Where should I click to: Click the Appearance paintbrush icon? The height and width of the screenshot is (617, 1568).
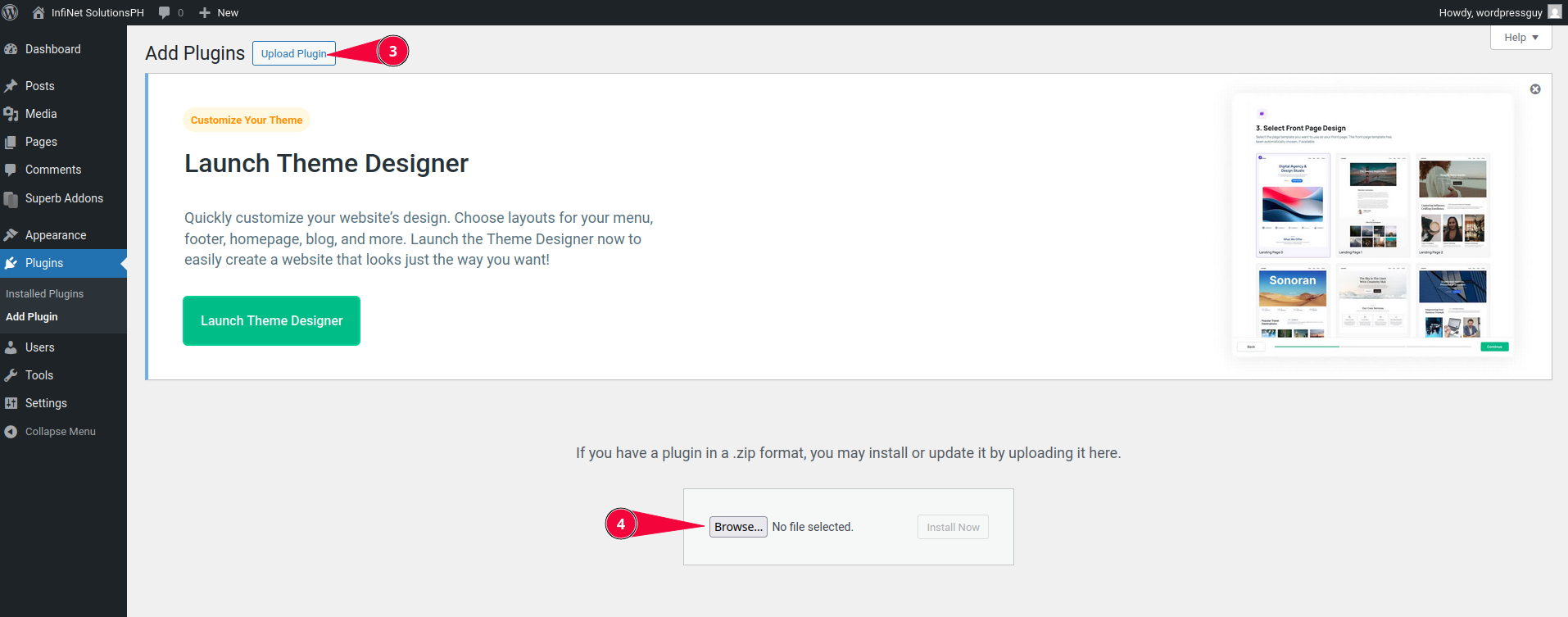(11, 235)
